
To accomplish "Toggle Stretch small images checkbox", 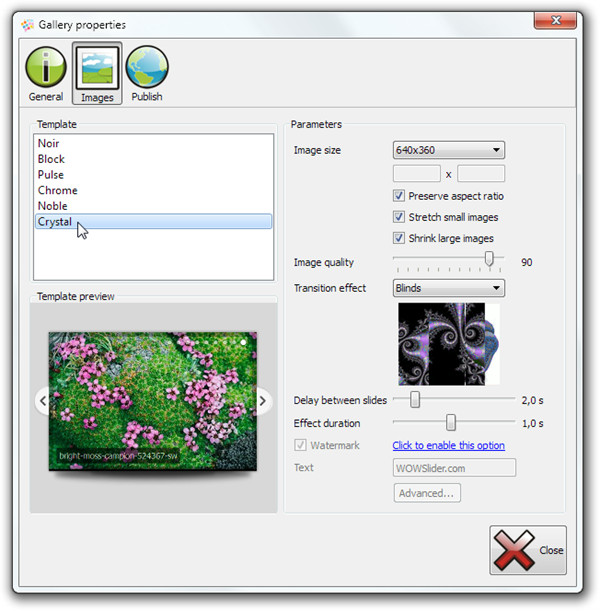I will tap(399, 217).
